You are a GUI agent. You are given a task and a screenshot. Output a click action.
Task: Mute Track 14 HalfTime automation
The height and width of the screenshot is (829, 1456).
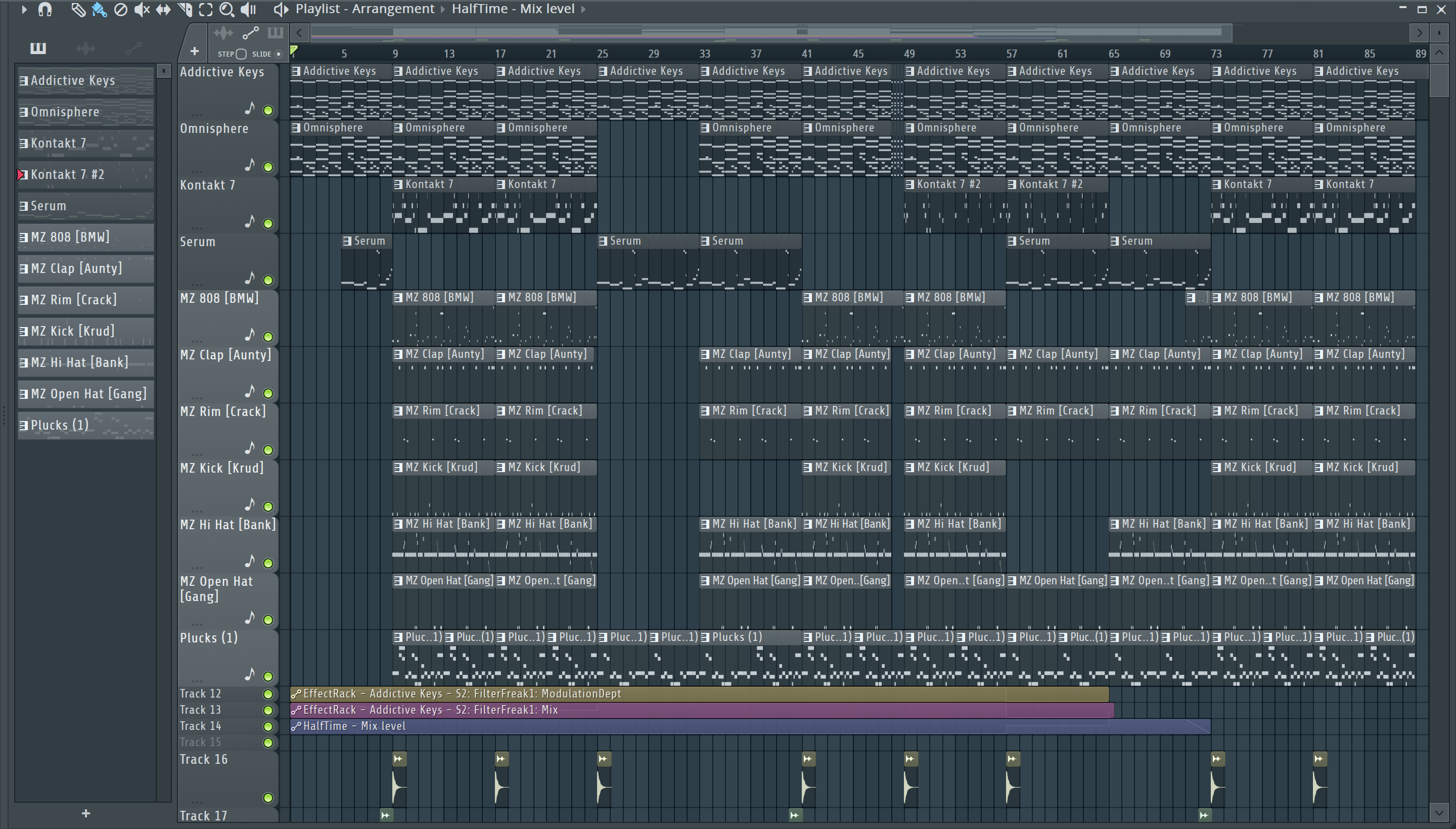tap(268, 726)
